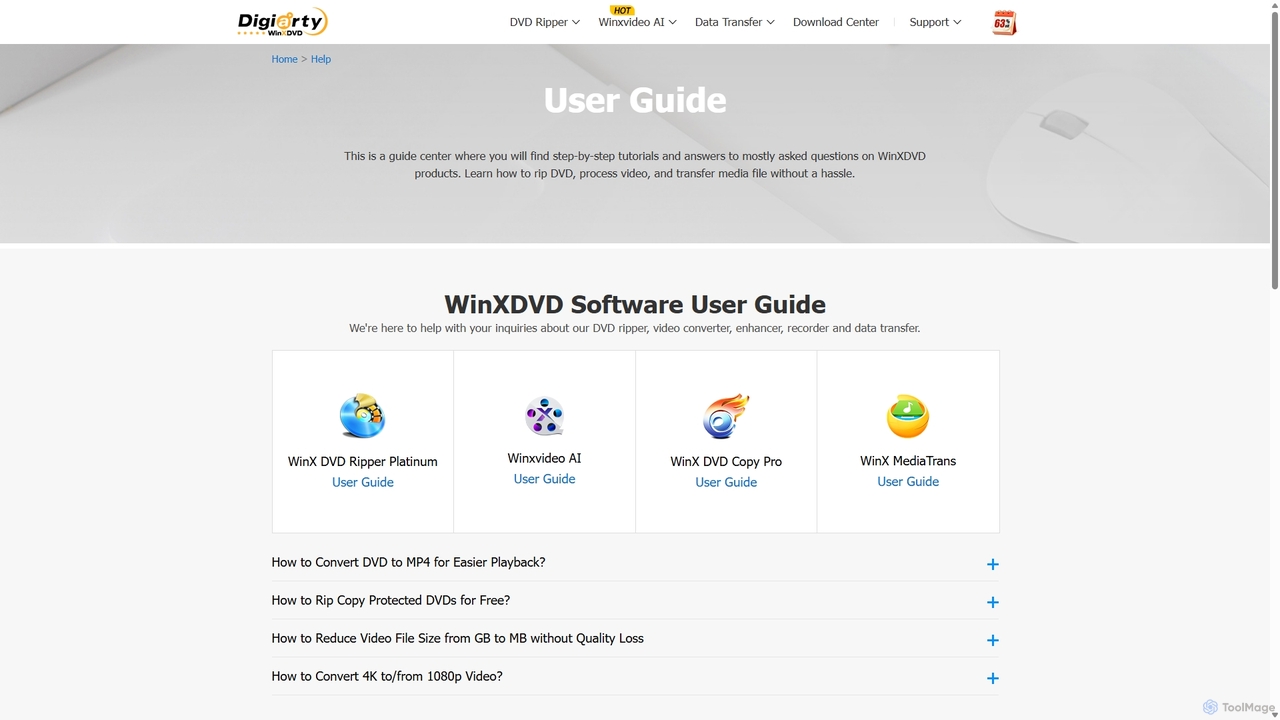Image resolution: width=1280 pixels, height=720 pixels.
Task: Click the Help breadcrumb link
Action: coord(320,59)
